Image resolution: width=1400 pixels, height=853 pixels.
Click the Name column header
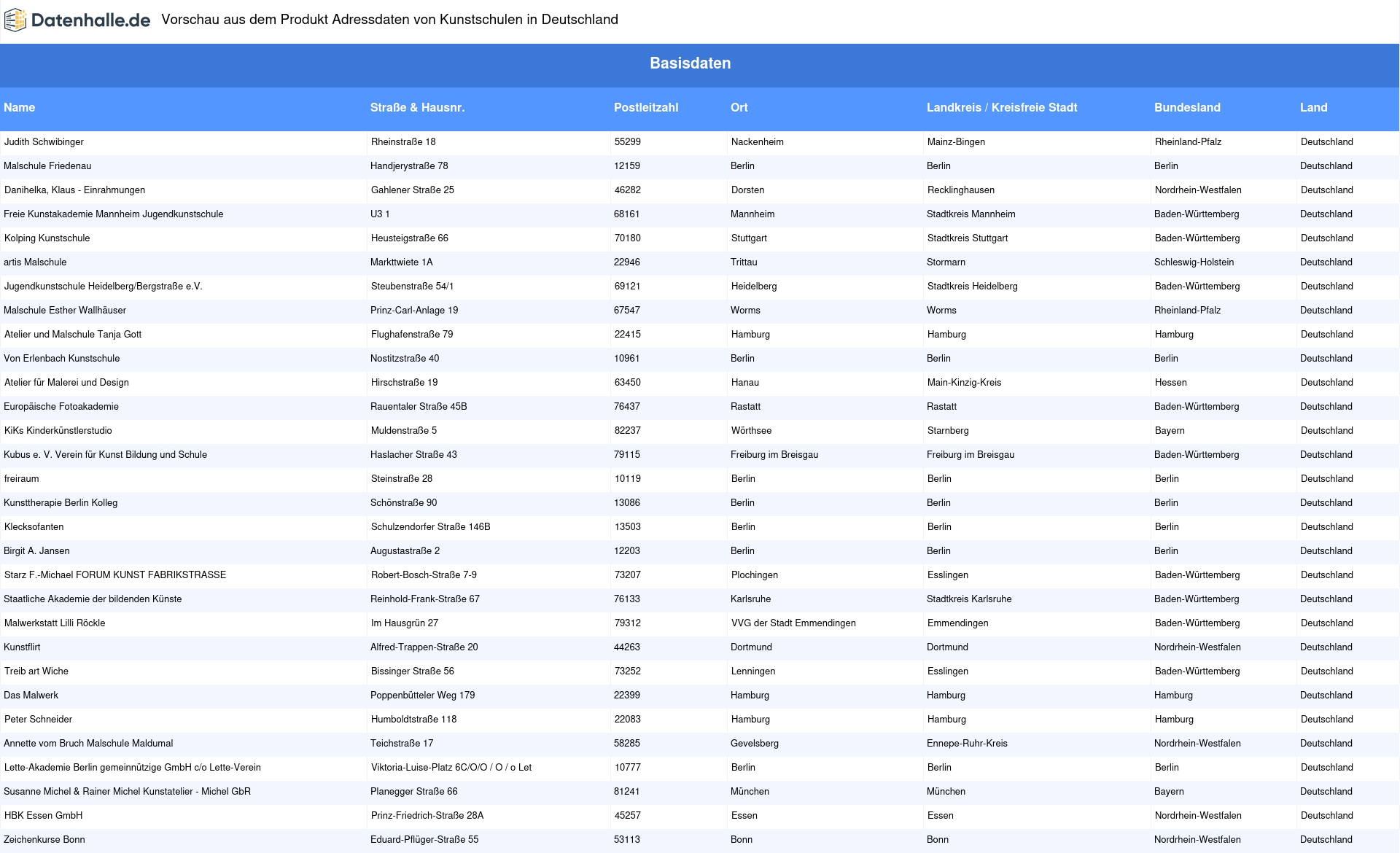[20, 108]
